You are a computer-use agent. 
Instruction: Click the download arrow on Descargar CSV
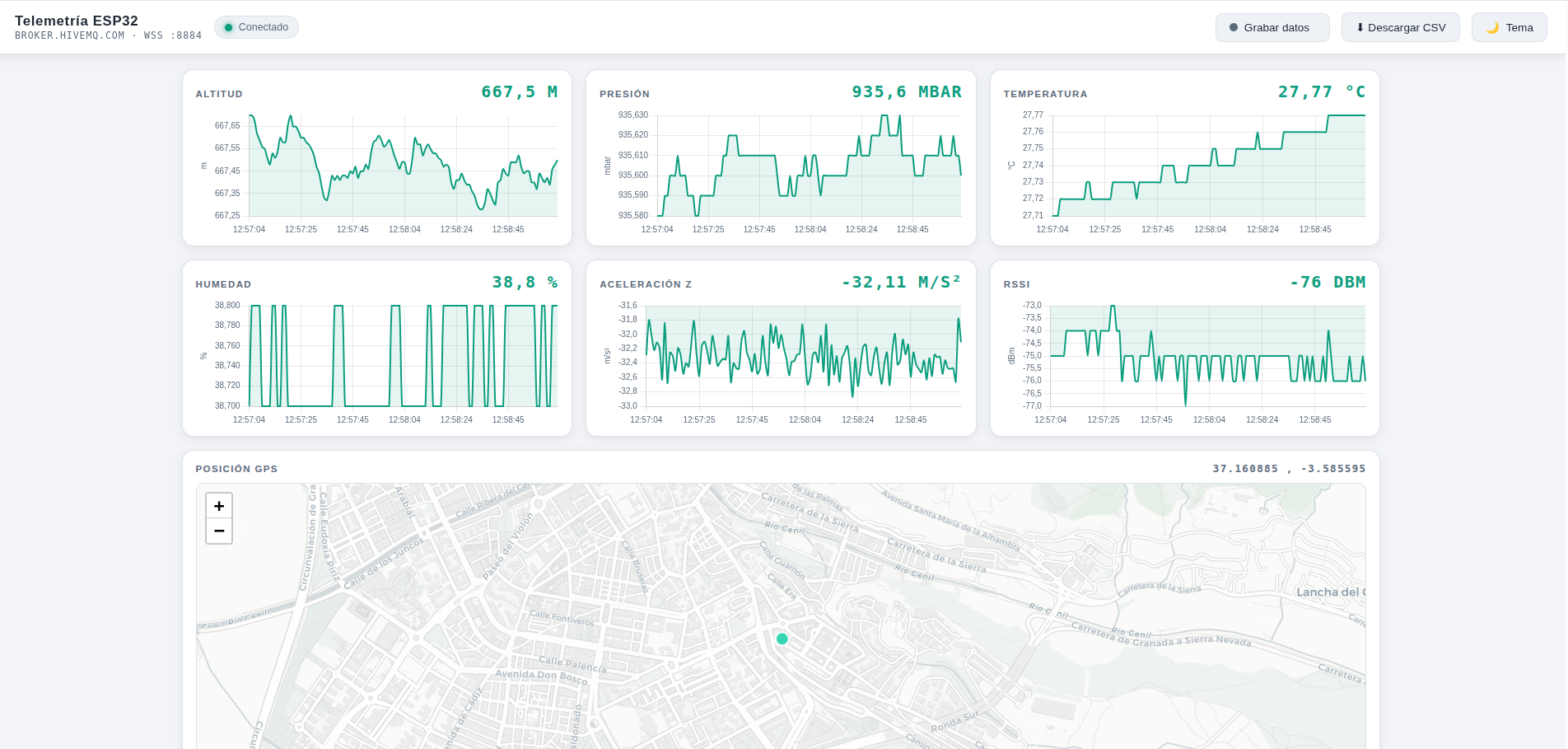[1360, 27]
